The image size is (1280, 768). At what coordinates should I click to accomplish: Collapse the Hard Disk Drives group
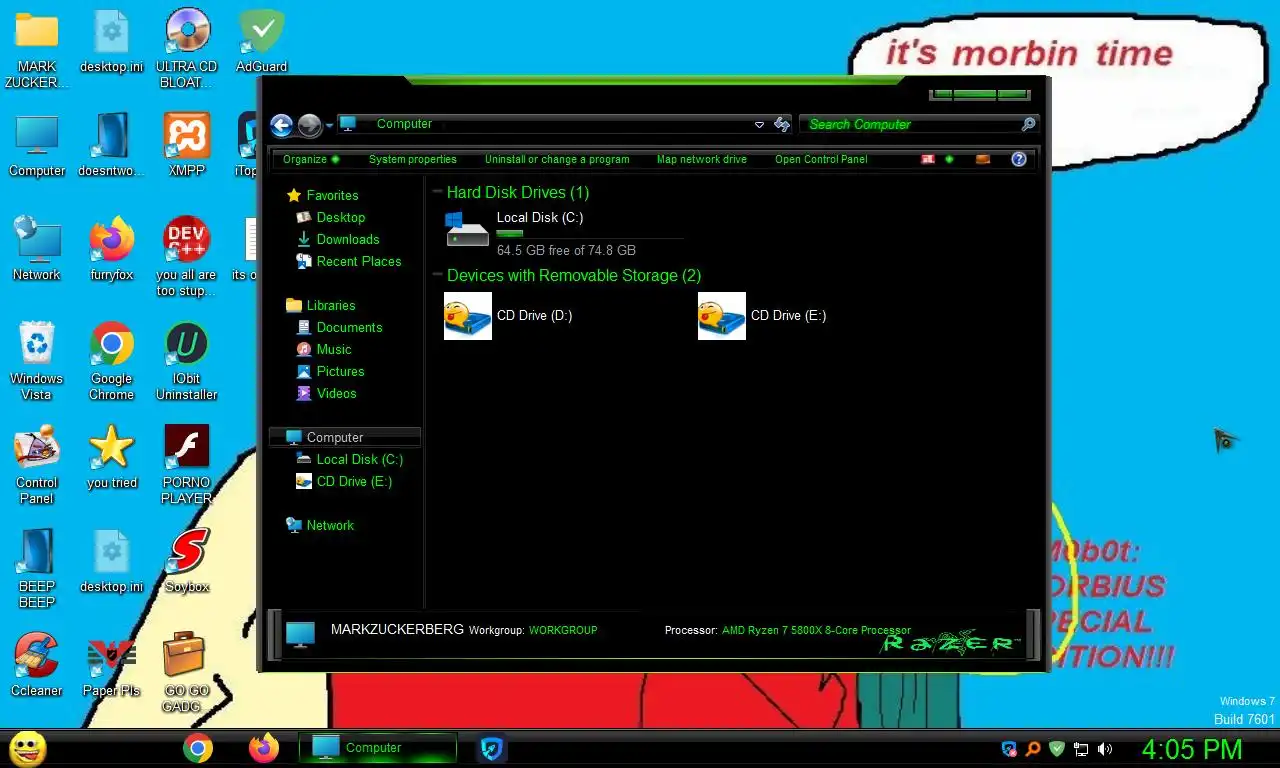point(438,192)
